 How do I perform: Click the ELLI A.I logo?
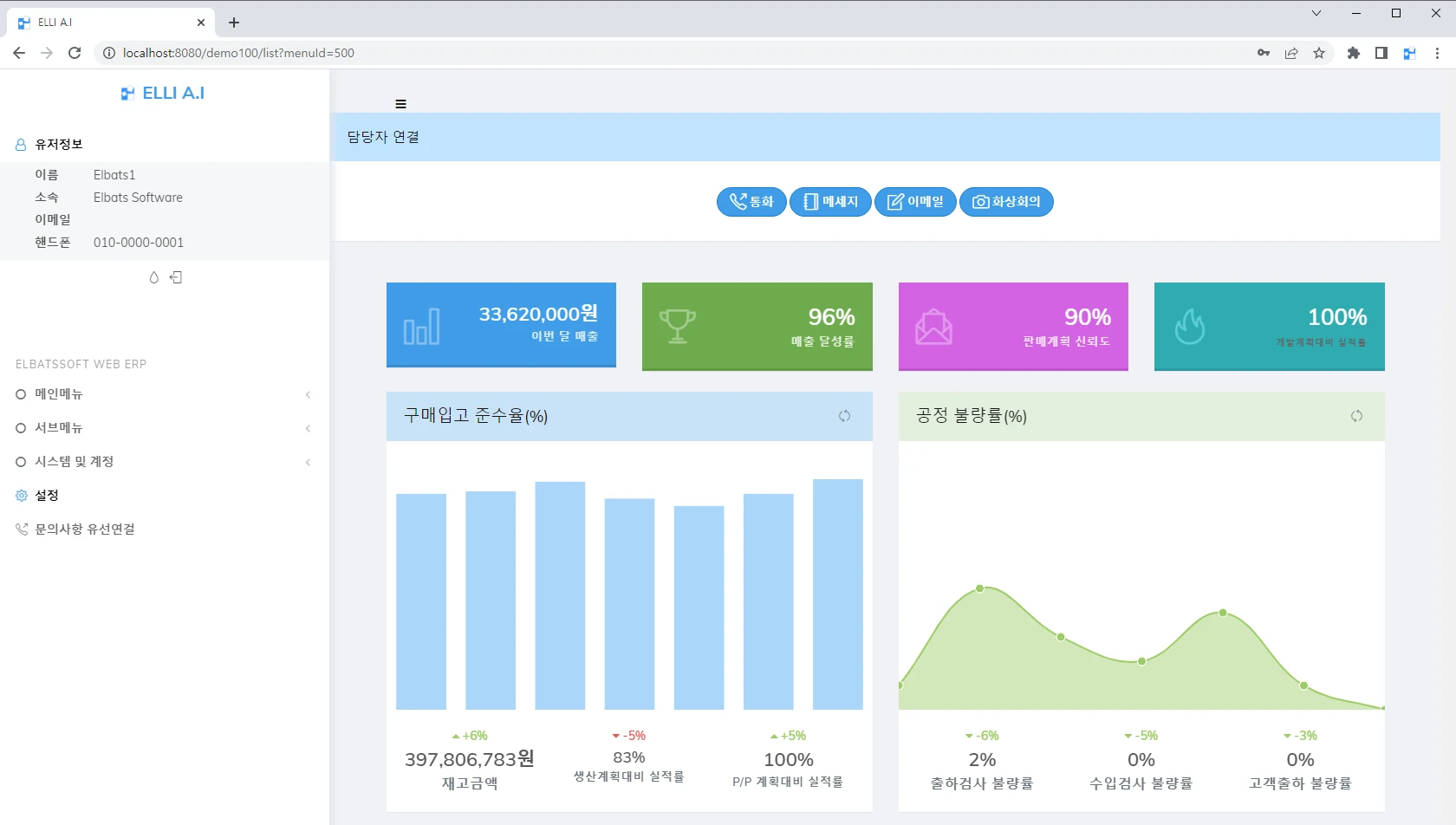162,93
